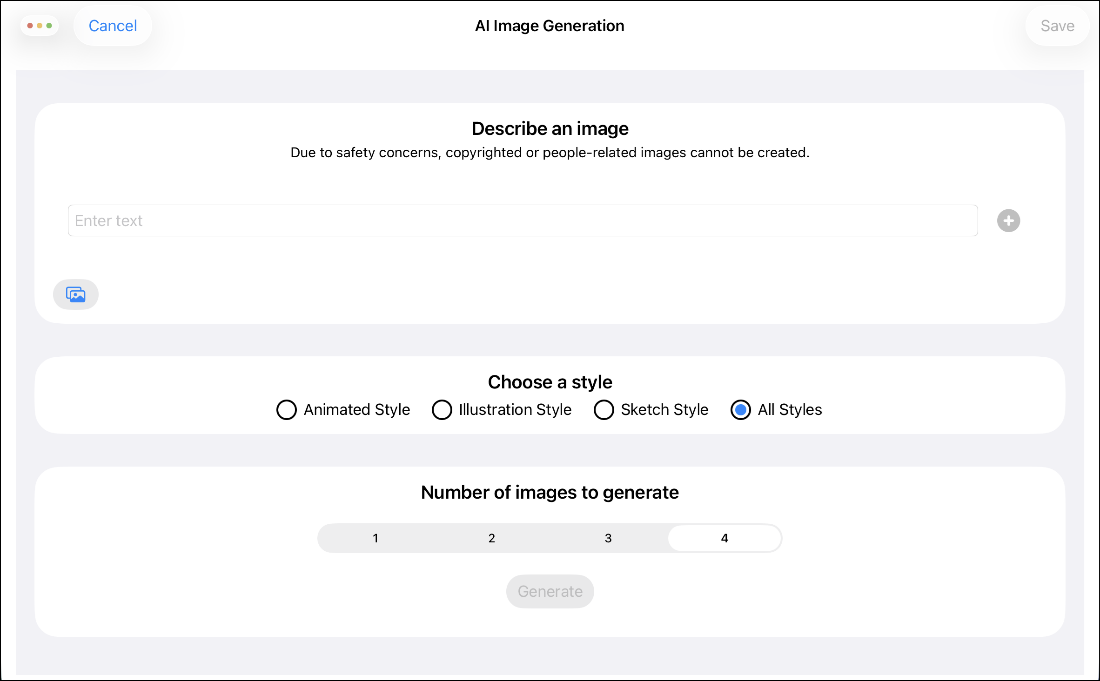Click the Save button
The height and width of the screenshot is (681, 1100).
coord(1057,26)
